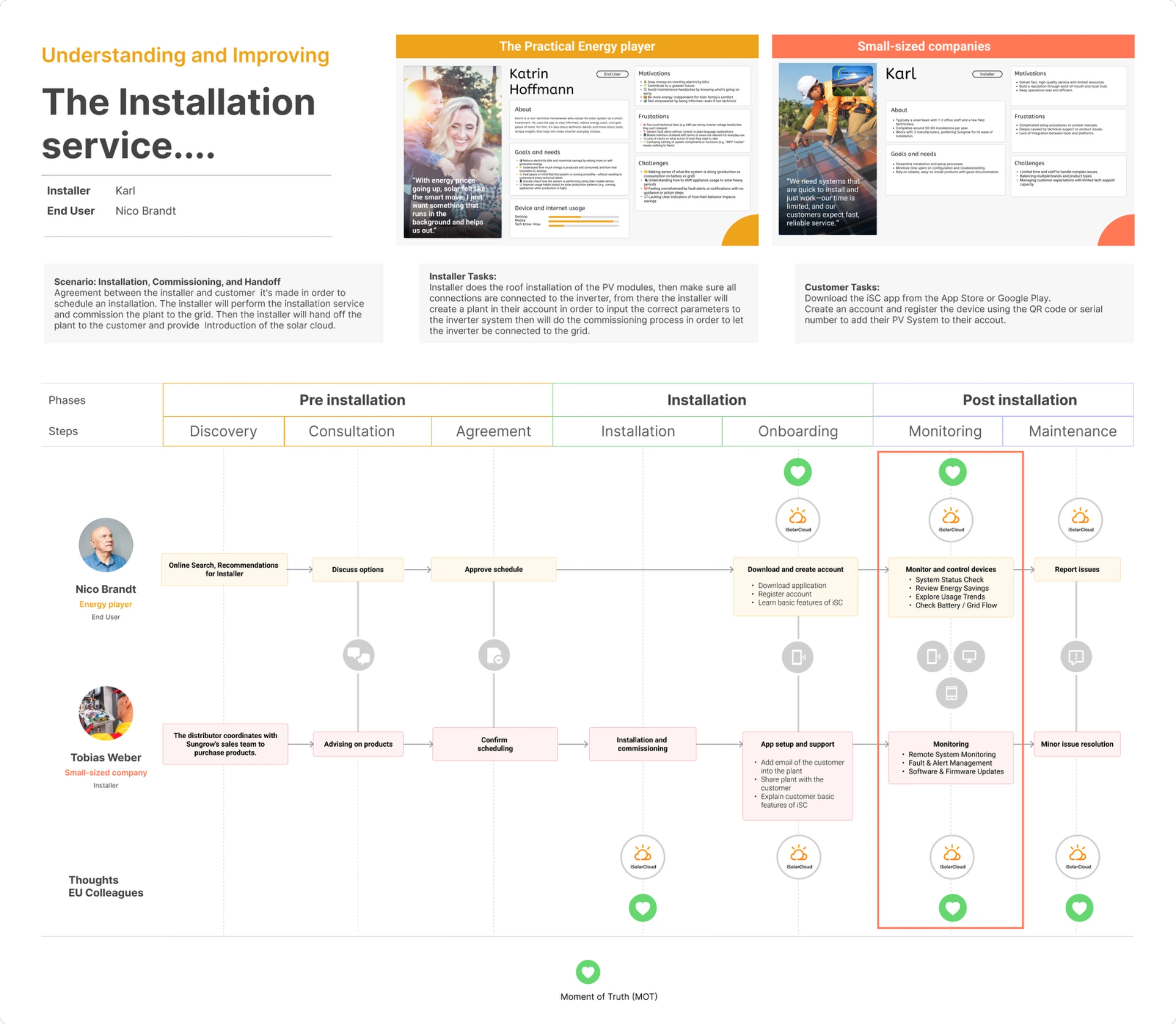Click the document check icon below Approve schedule
This screenshot has width=1176, height=1024.
[x=494, y=655]
